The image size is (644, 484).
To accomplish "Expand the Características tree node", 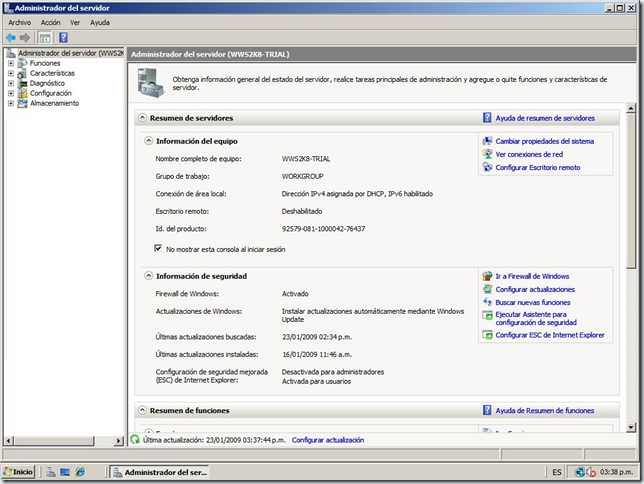I will [11, 73].
